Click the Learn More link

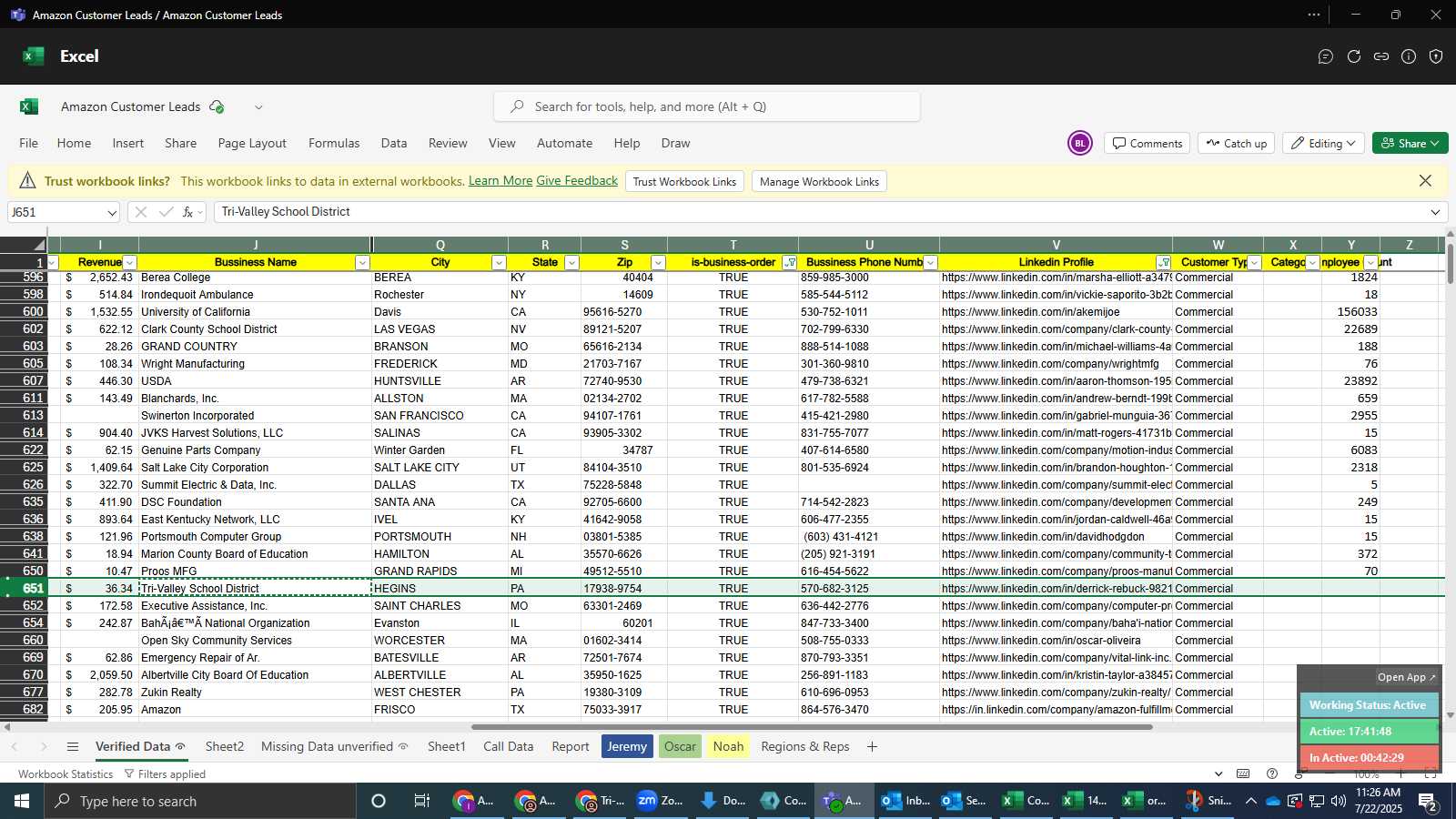pos(500,181)
